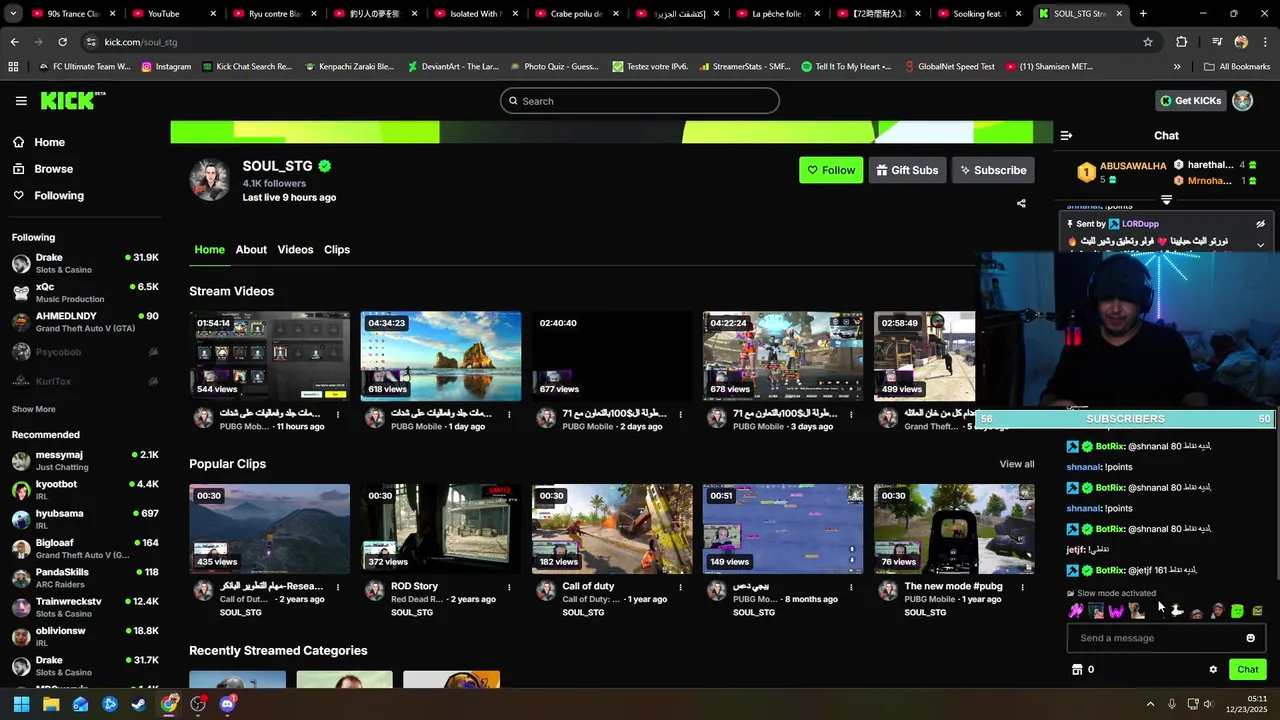The width and height of the screenshot is (1280, 720).
Task: Click Show More under Following
Action: coord(34,409)
